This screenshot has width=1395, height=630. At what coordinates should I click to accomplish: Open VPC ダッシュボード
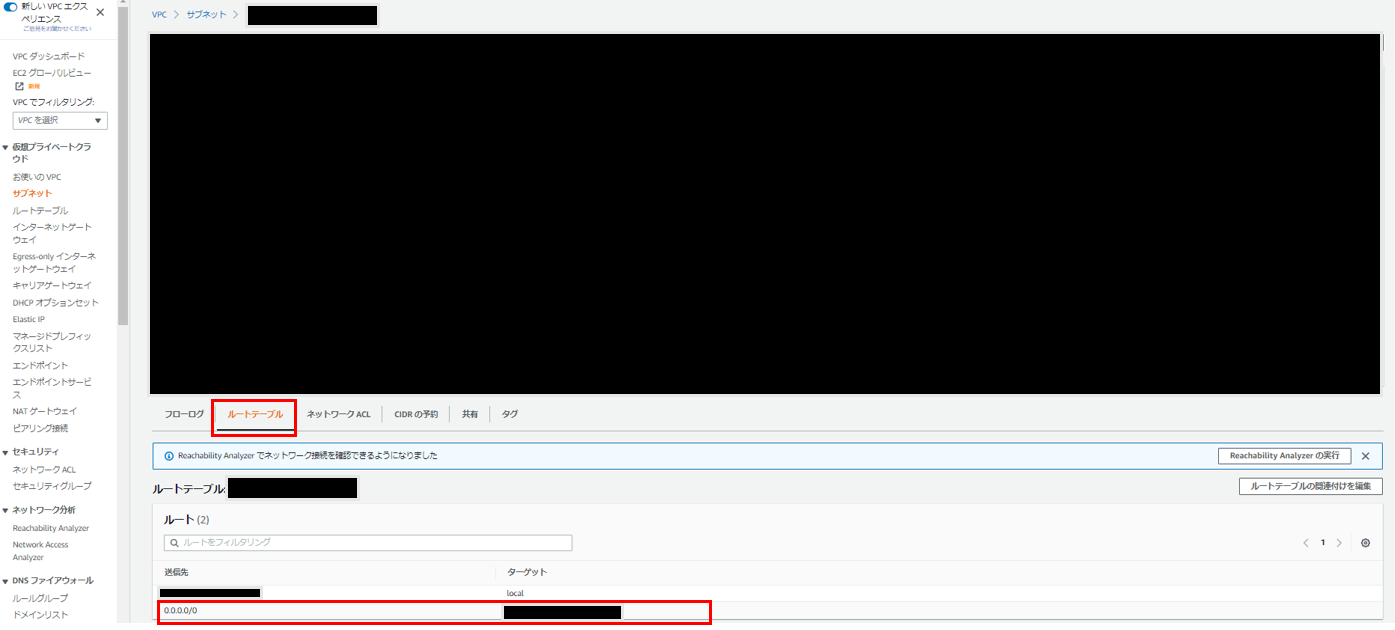(49, 56)
